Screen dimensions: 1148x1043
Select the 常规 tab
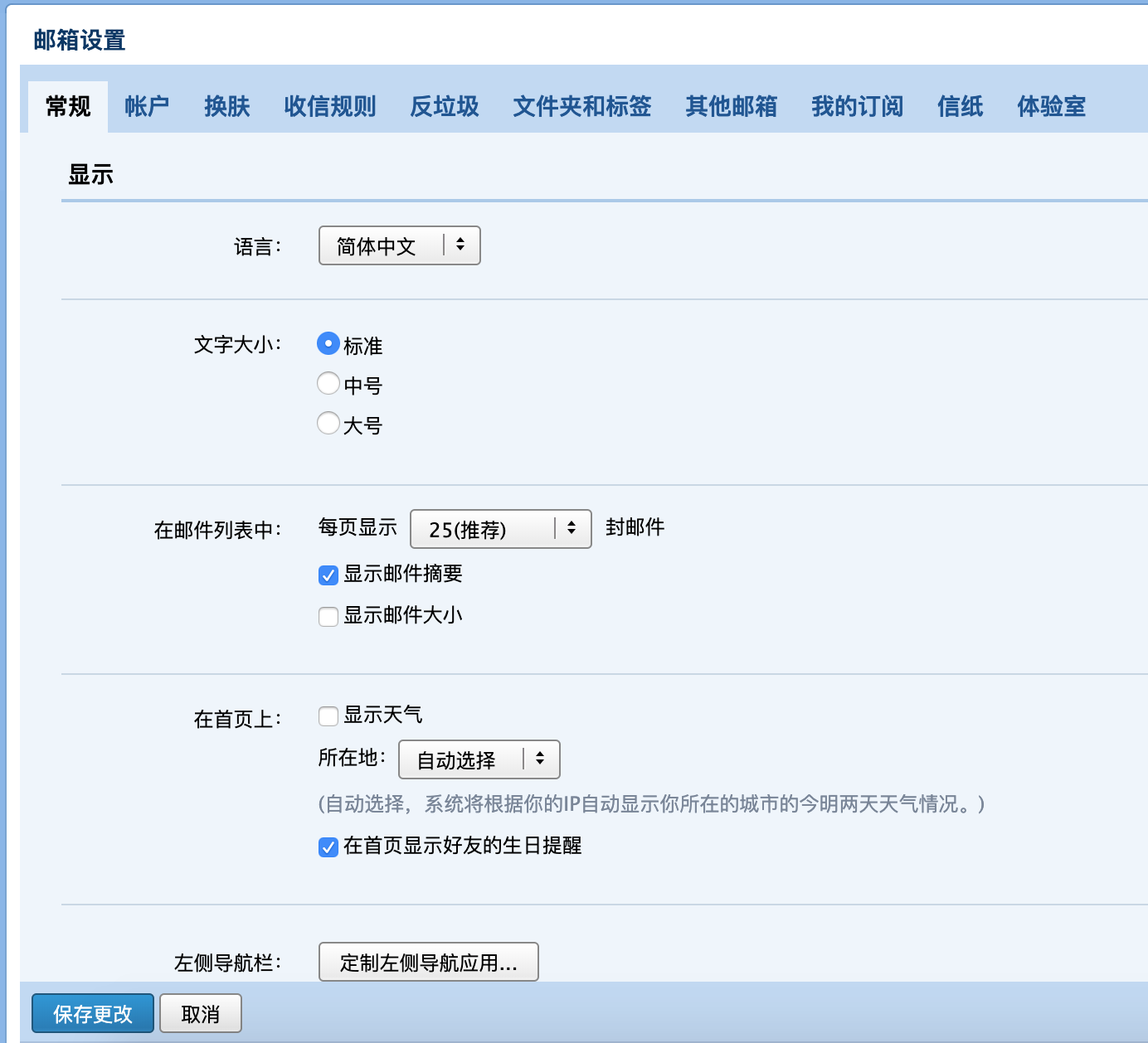click(68, 106)
